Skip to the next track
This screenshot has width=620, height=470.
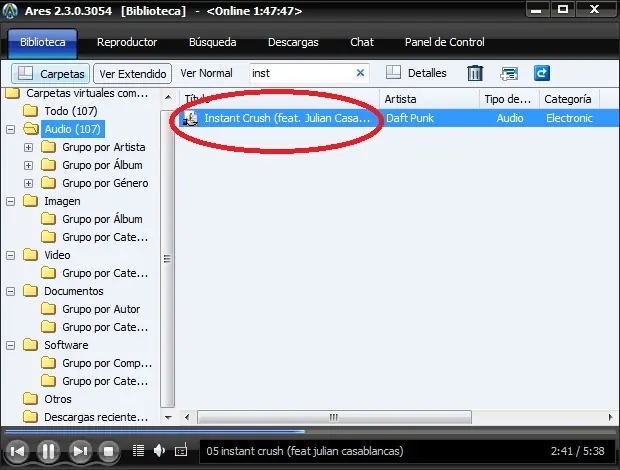[x=80, y=451]
